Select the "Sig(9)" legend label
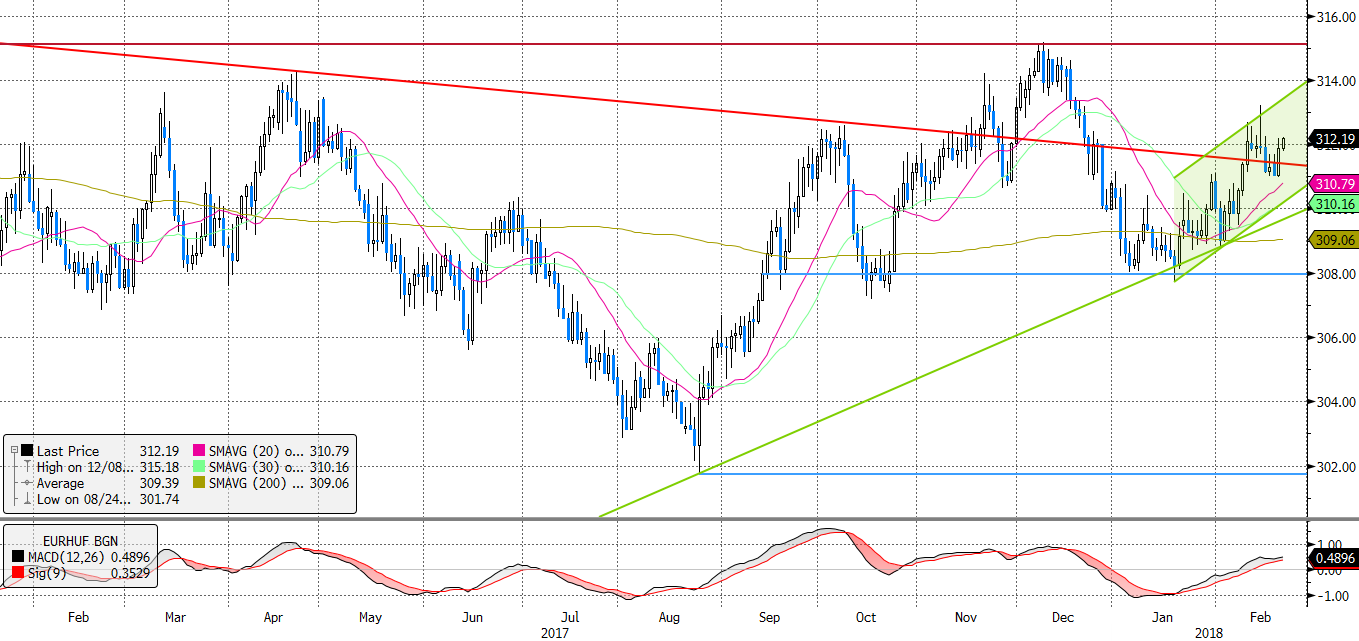This screenshot has height=641, width=1359. (45, 572)
